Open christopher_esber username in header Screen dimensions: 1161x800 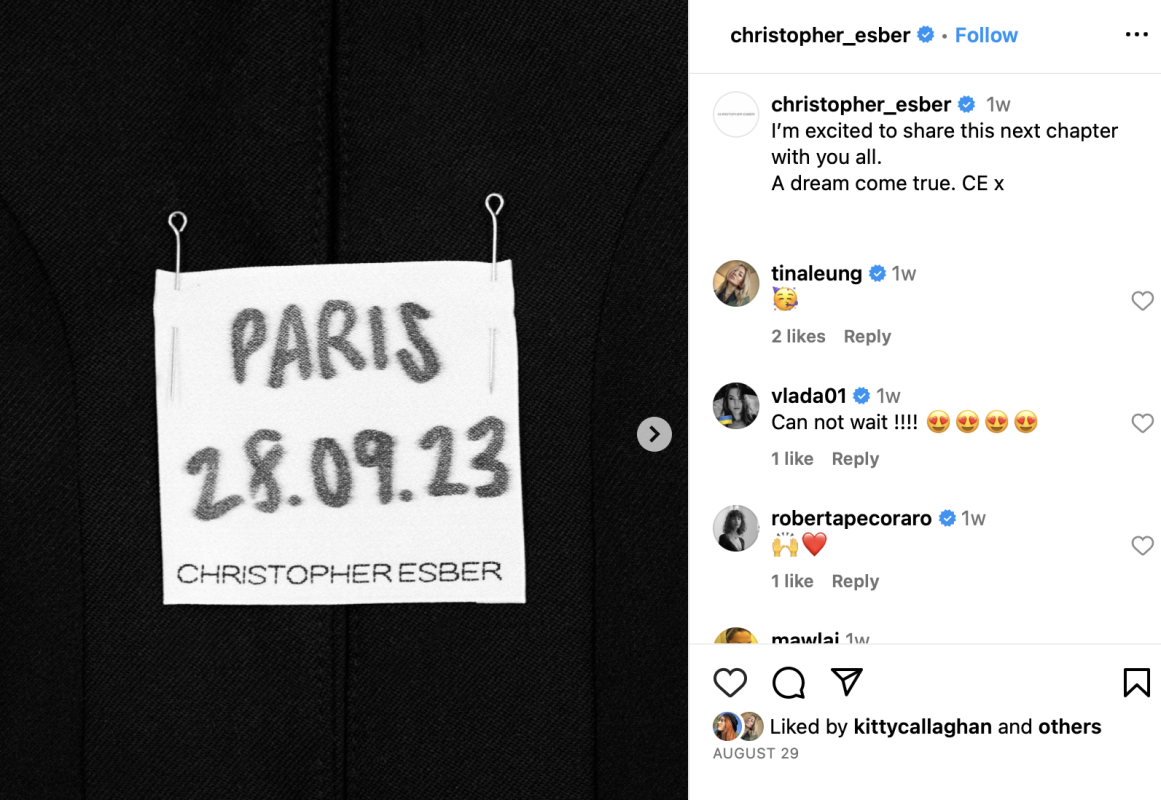[x=820, y=35]
